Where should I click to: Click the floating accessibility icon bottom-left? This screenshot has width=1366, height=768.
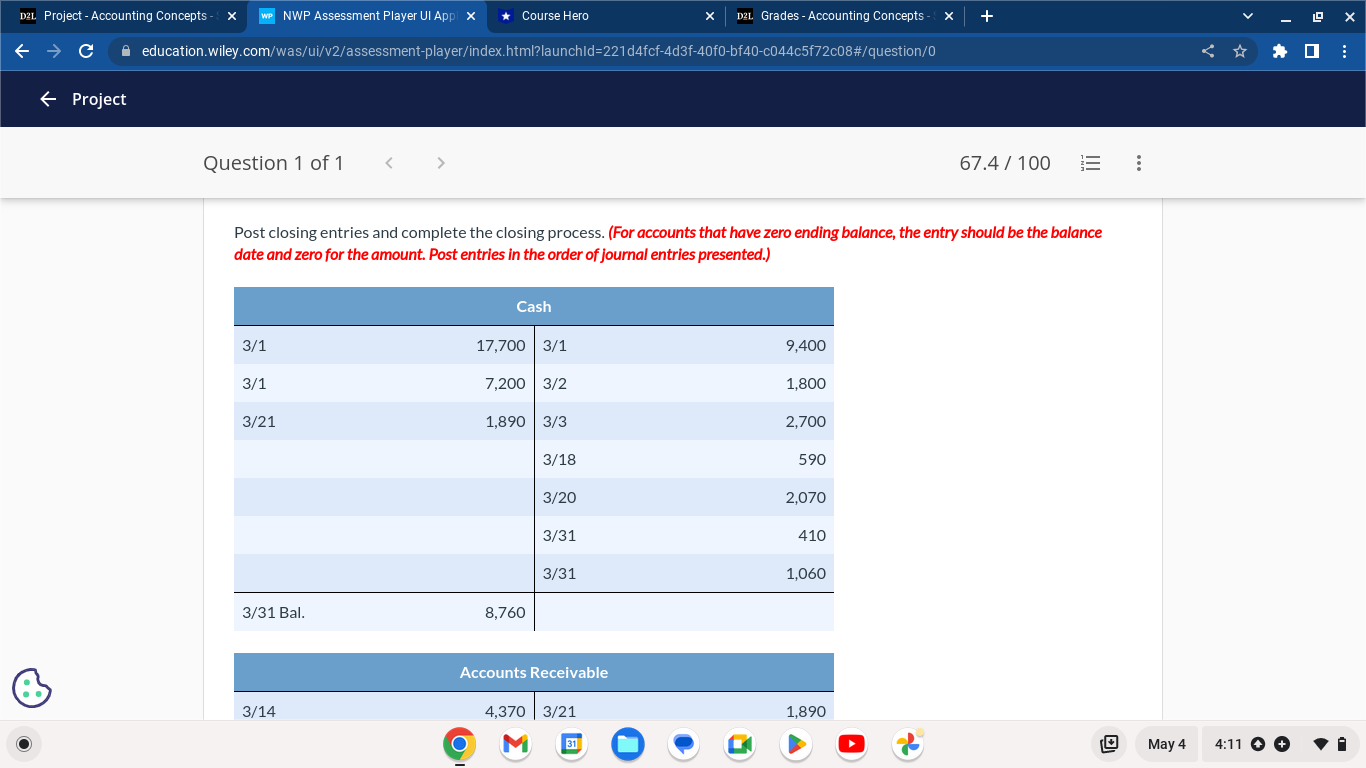click(30, 688)
